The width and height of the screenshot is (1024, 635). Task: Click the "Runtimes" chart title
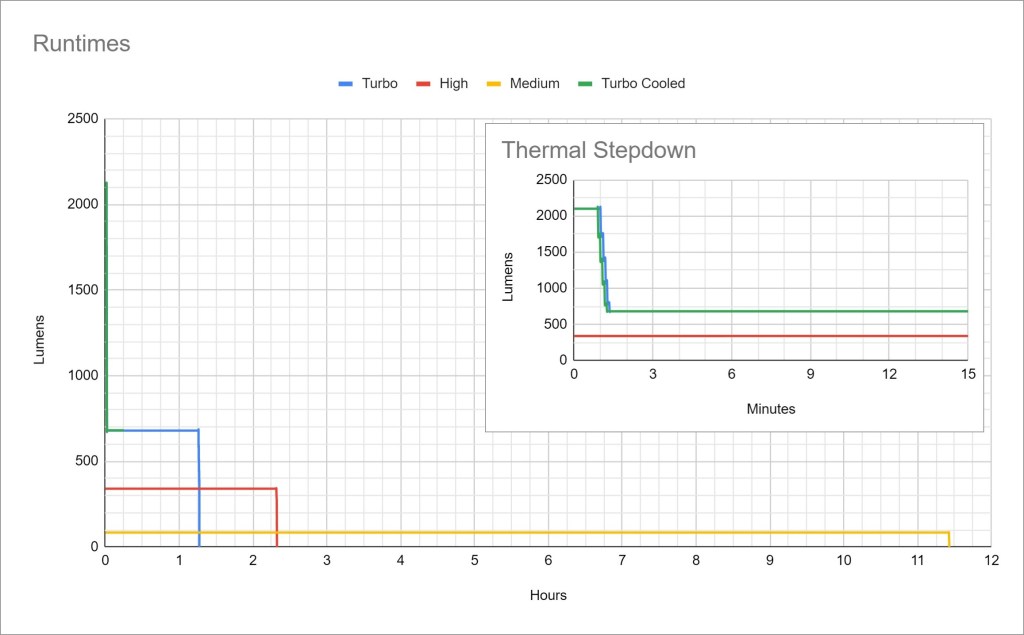(x=81, y=44)
